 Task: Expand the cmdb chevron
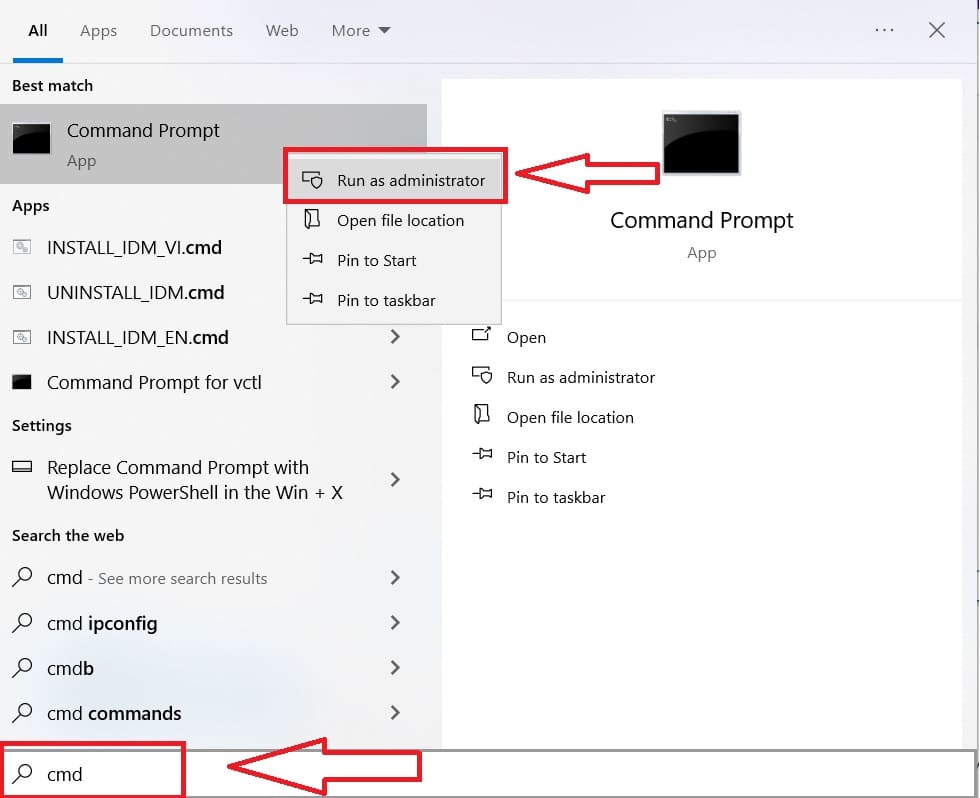click(x=395, y=667)
